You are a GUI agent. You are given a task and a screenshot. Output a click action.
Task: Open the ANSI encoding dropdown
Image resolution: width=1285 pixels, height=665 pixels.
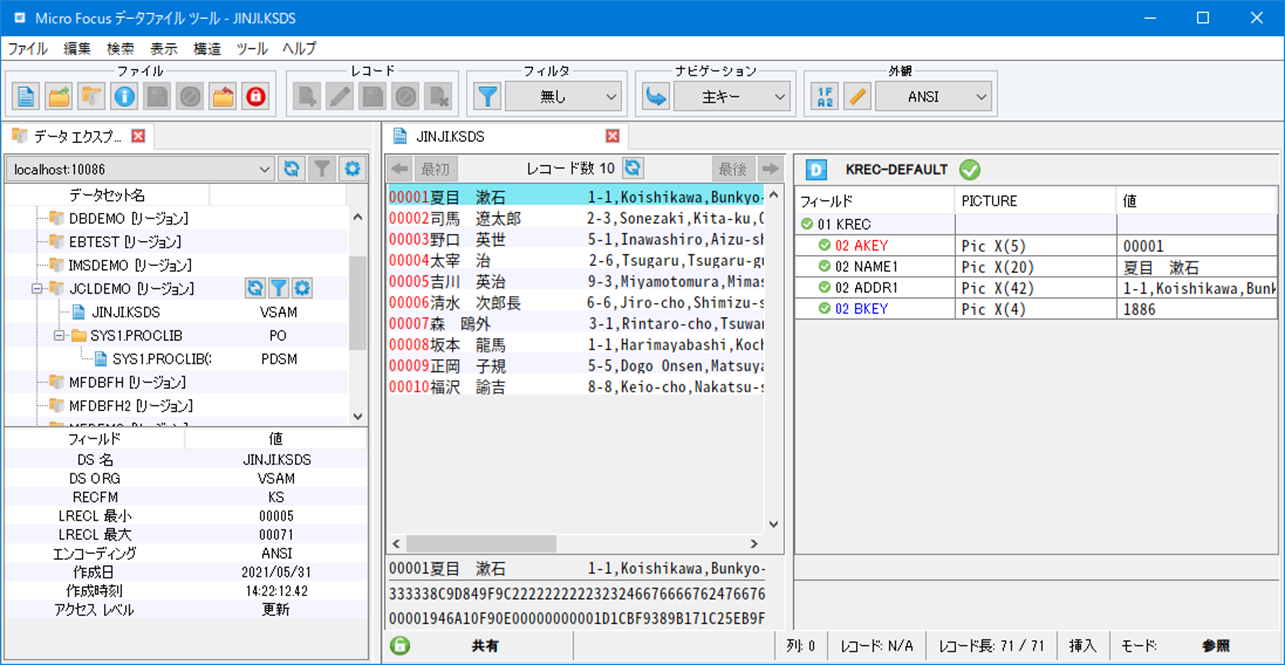tap(934, 96)
